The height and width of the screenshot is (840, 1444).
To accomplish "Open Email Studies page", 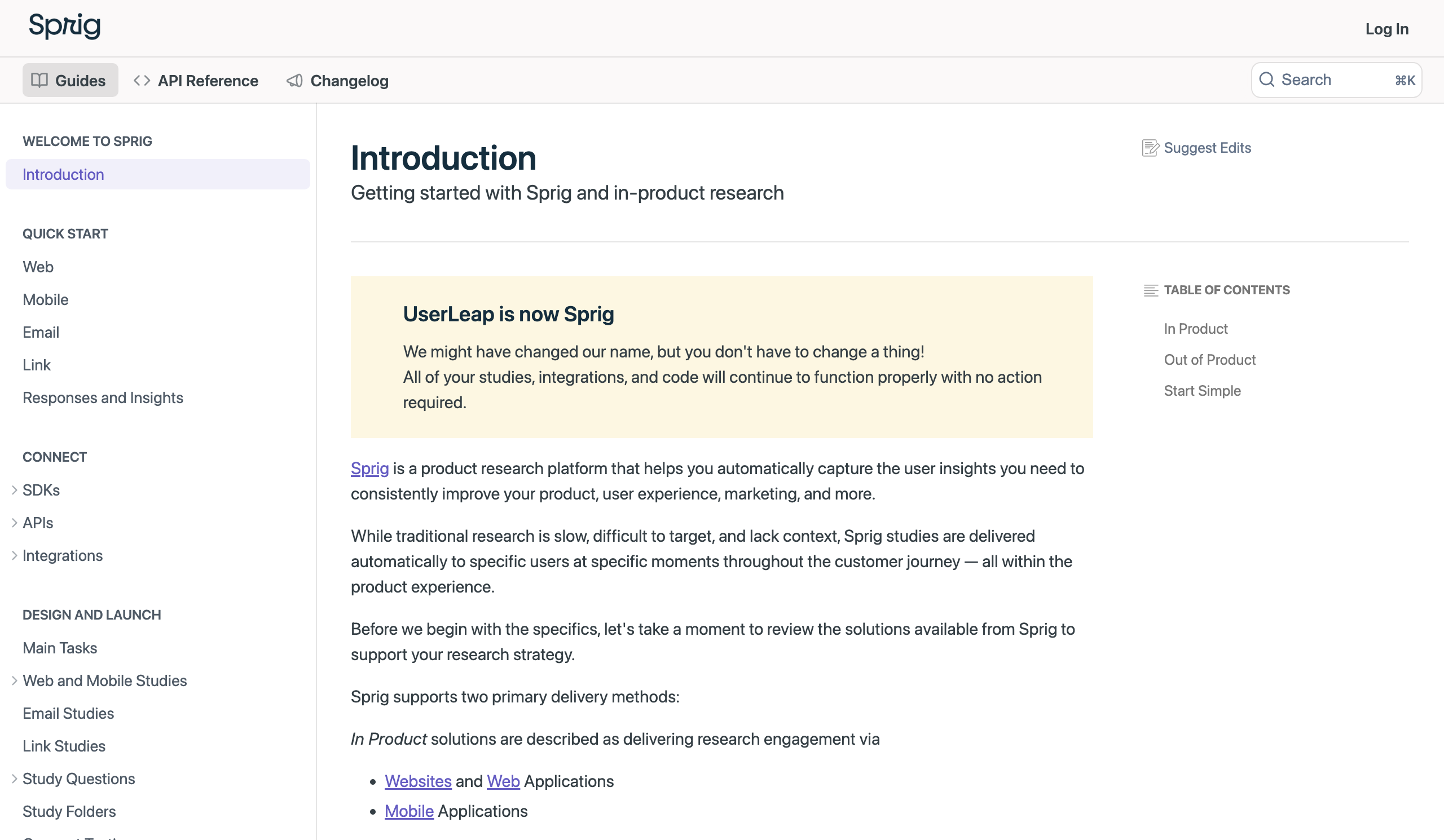I will pyautogui.click(x=68, y=714).
